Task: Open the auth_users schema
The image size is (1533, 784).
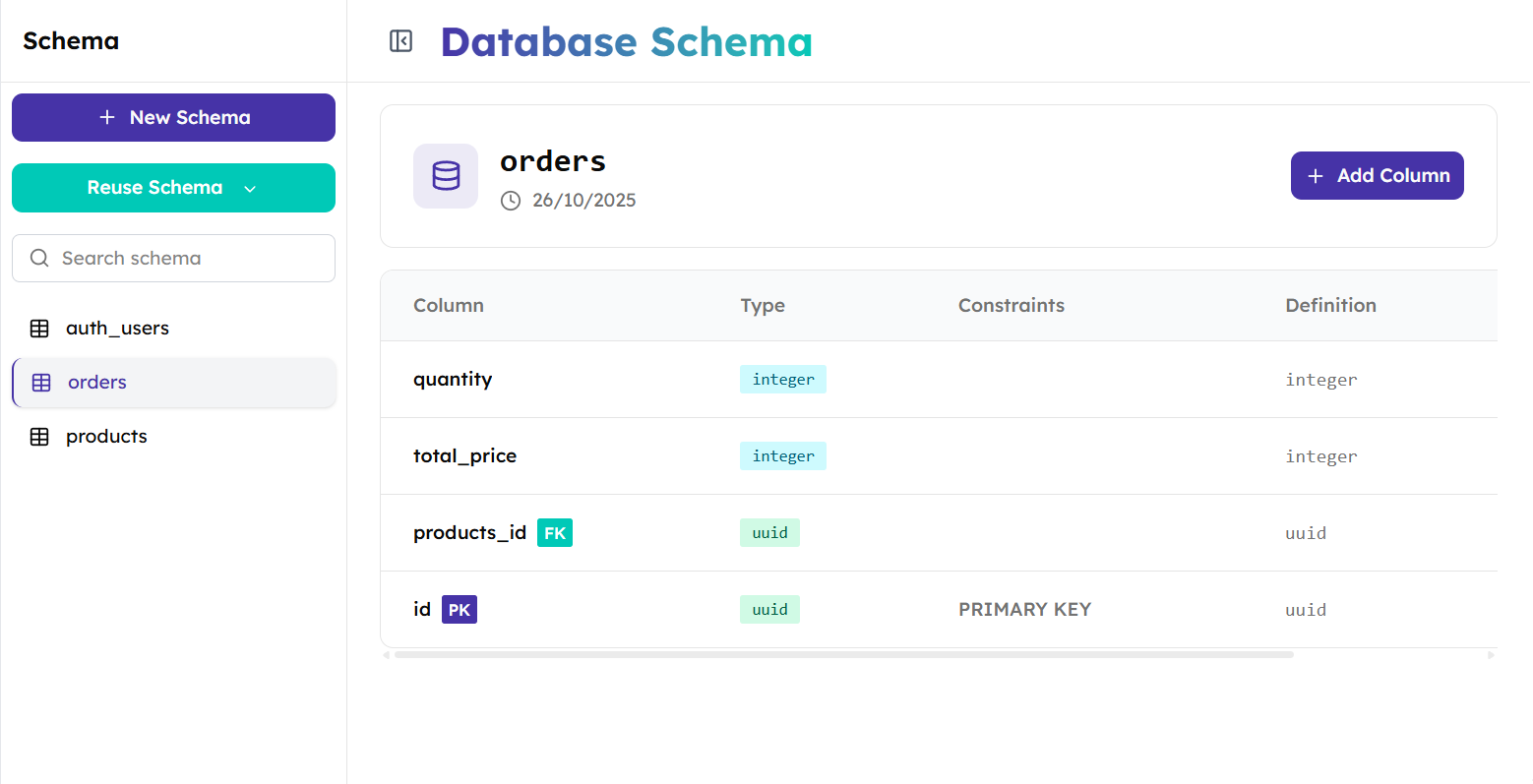Action: pos(173,329)
